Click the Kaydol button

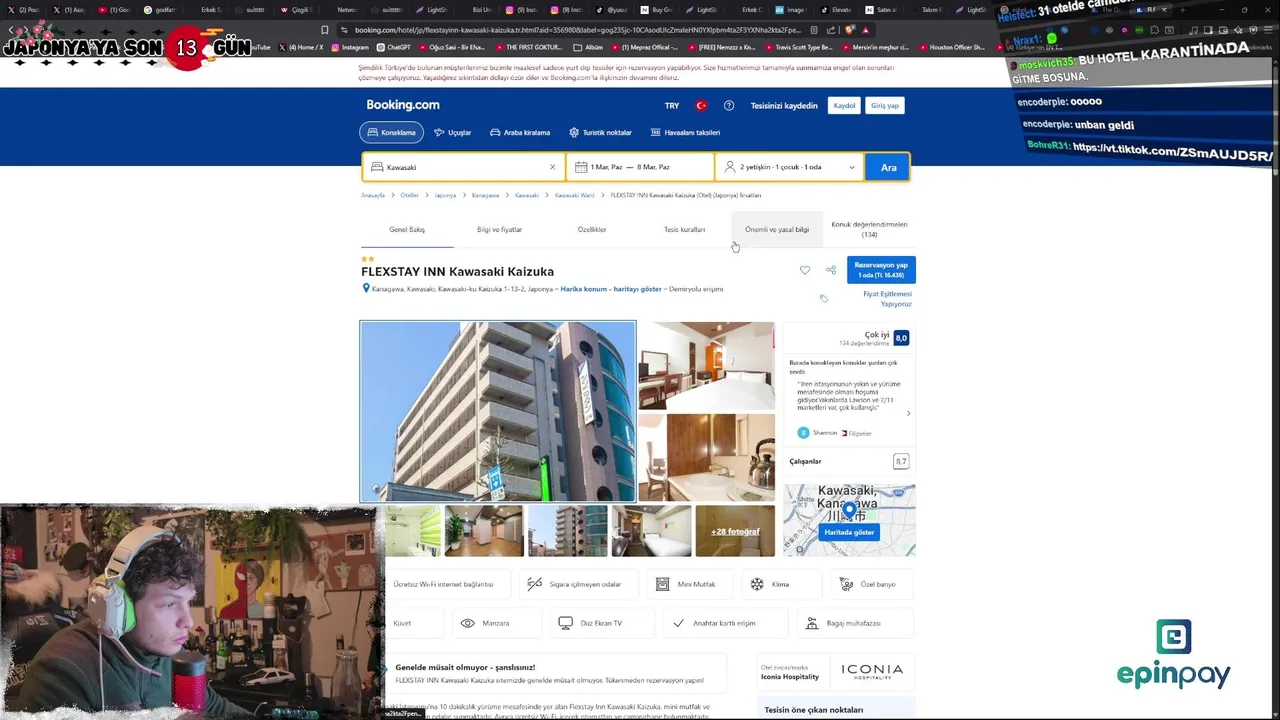844,106
